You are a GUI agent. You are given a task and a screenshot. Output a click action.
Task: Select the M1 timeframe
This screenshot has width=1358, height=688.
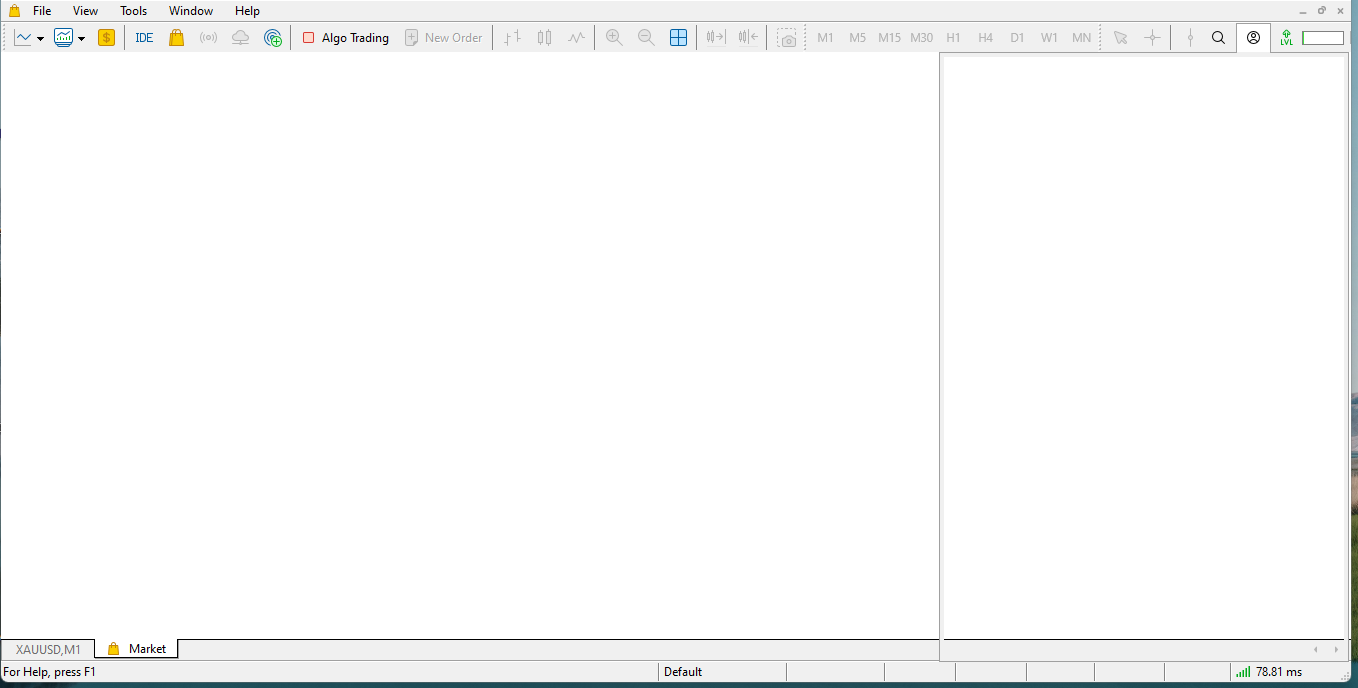tap(825, 38)
